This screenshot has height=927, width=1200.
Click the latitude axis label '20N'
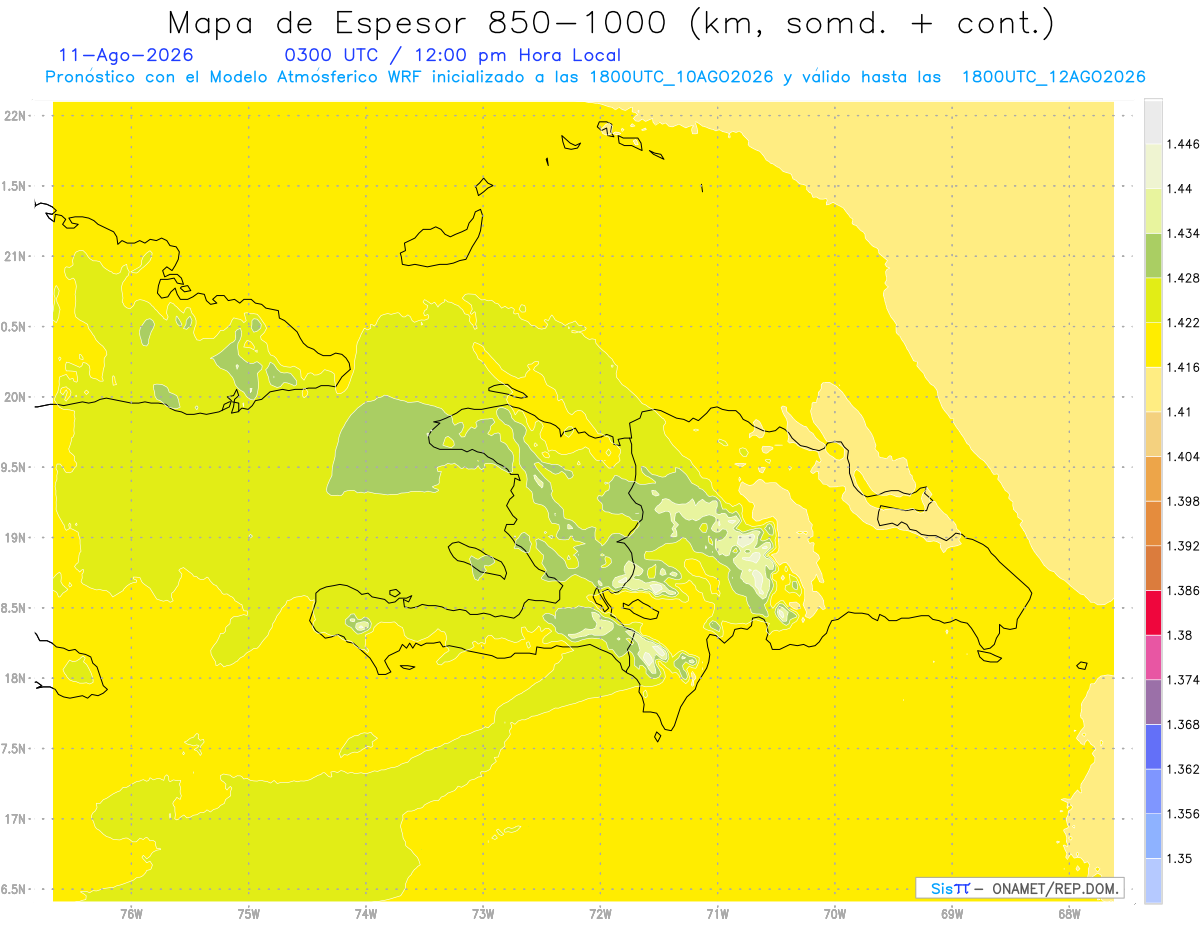tap(15, 397)
